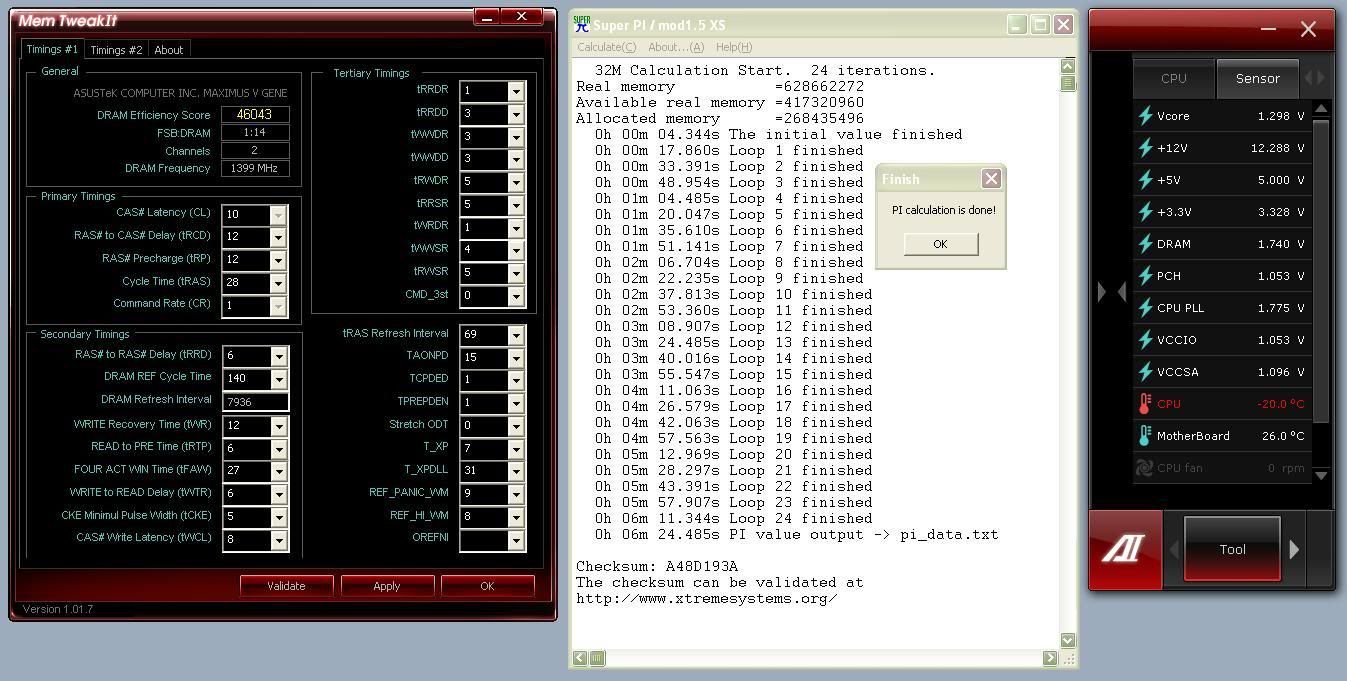Open the tRCD dropdown
This screenshot has width=1347, height=681.
pos(278,237)
